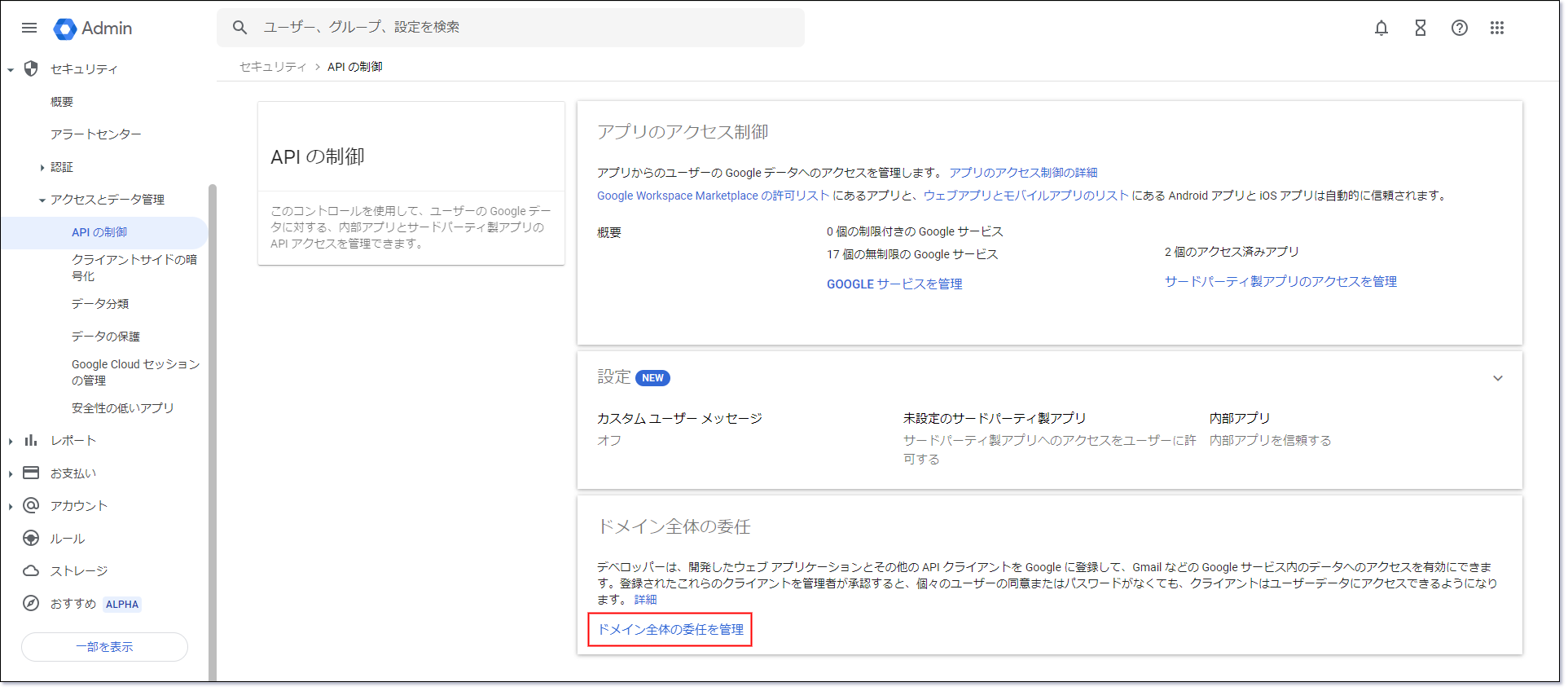Expand the 認証 tree arrow
Screen dimensions: 1568x691
pos(42,167)
